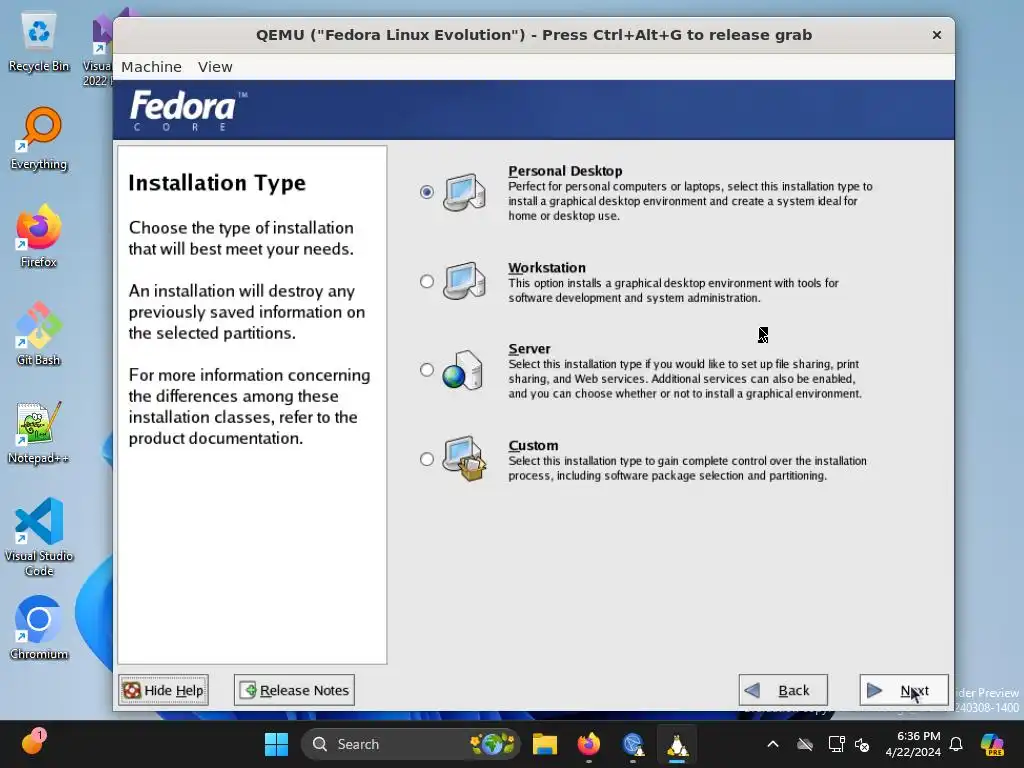Click the Workstation computer icon
1024x768 pixels.
pos(464,281)
